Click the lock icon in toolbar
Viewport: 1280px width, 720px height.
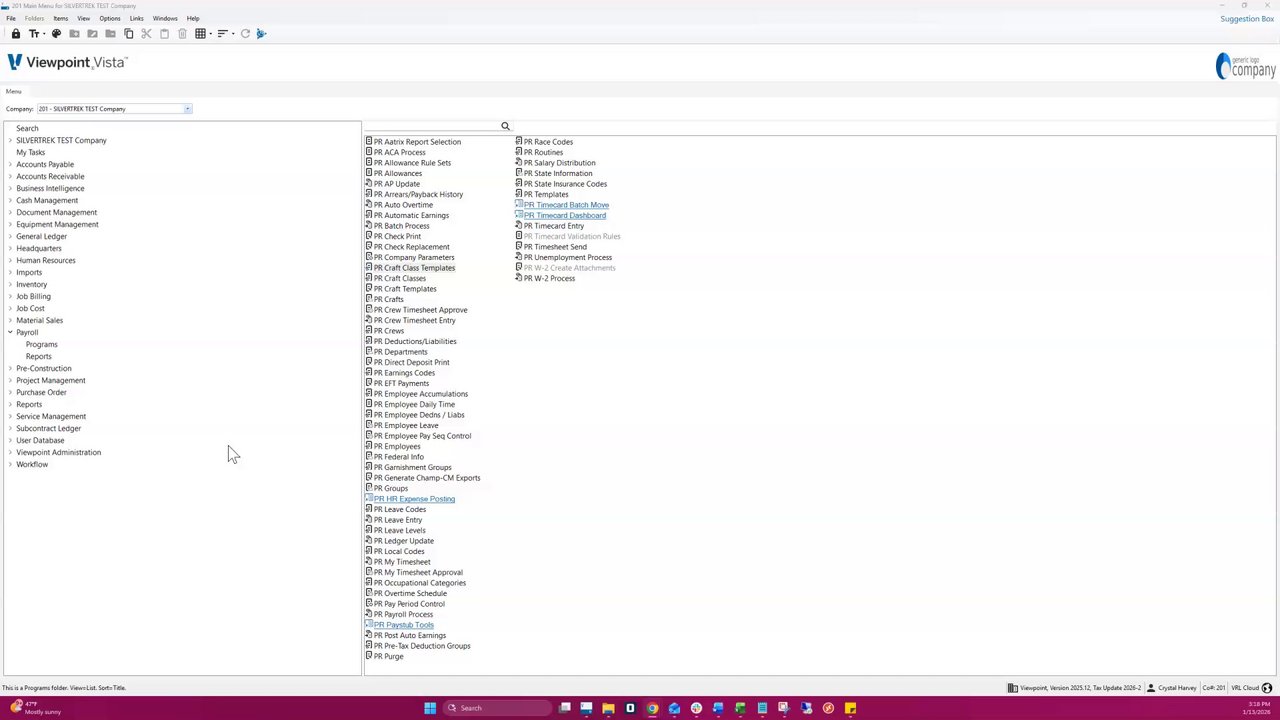click(16, 34)
